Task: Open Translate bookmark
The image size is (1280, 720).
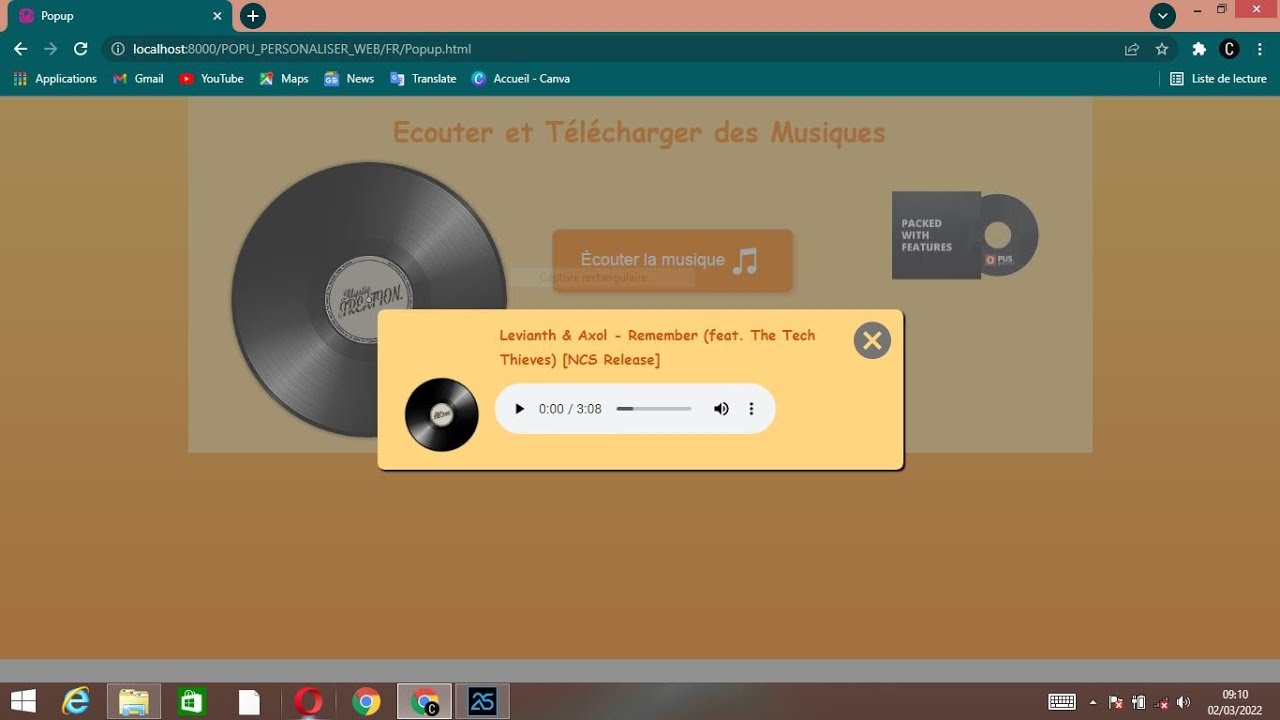Action: pyautogui.click(x=423, y=78)
